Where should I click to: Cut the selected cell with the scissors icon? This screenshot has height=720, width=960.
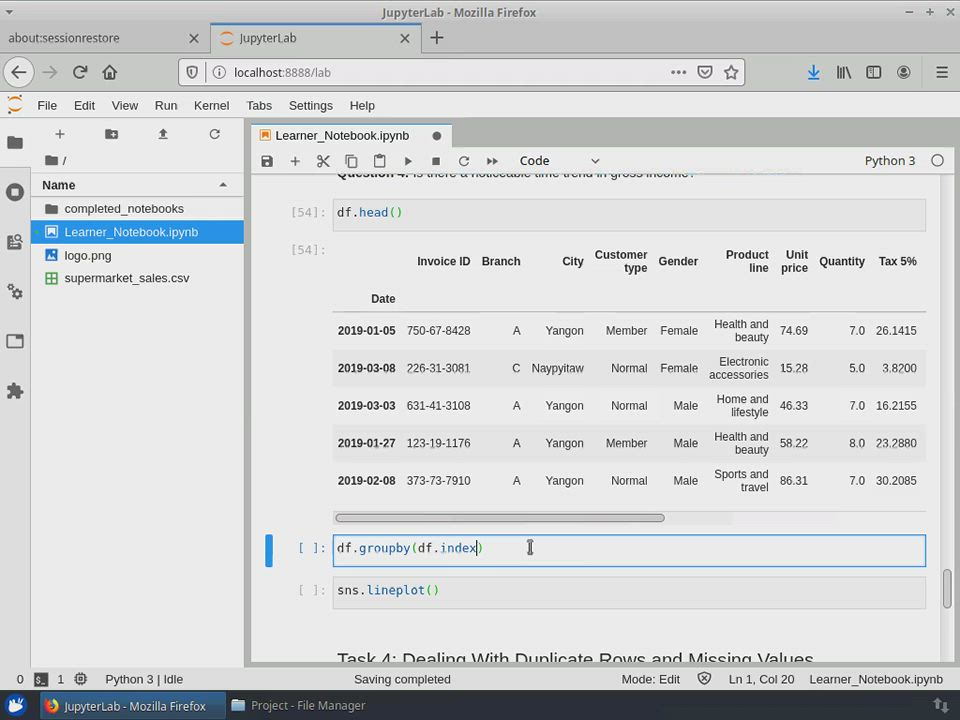pyautogui.click(x=323, y=161)
